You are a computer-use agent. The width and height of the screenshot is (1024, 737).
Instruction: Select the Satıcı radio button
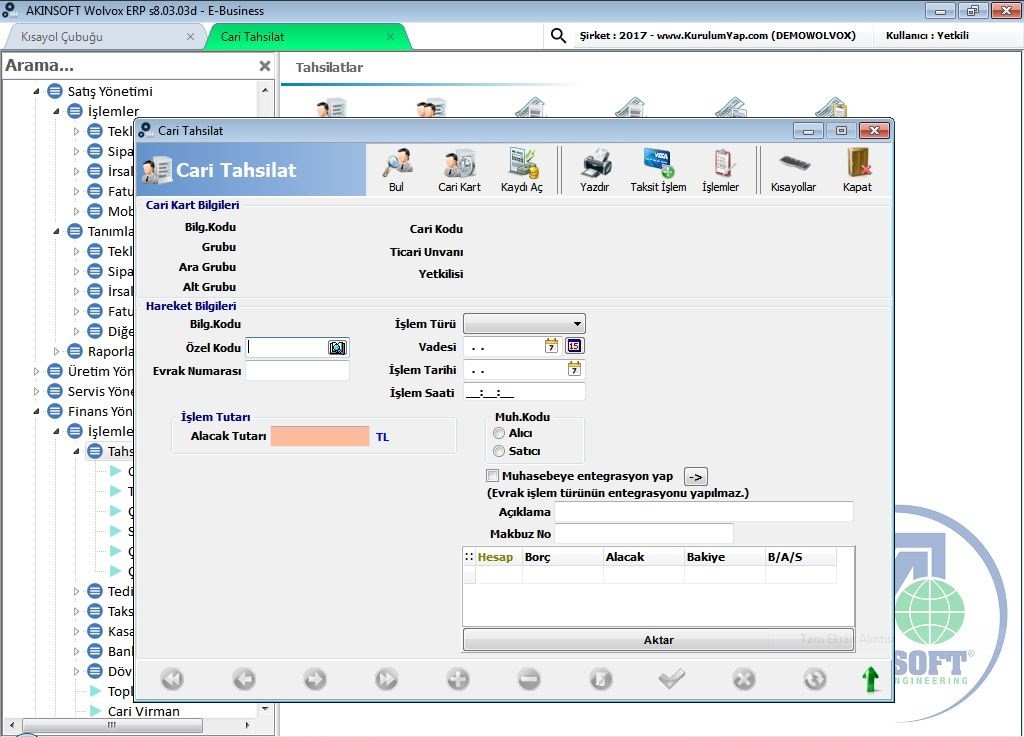[x=499, y=451]
